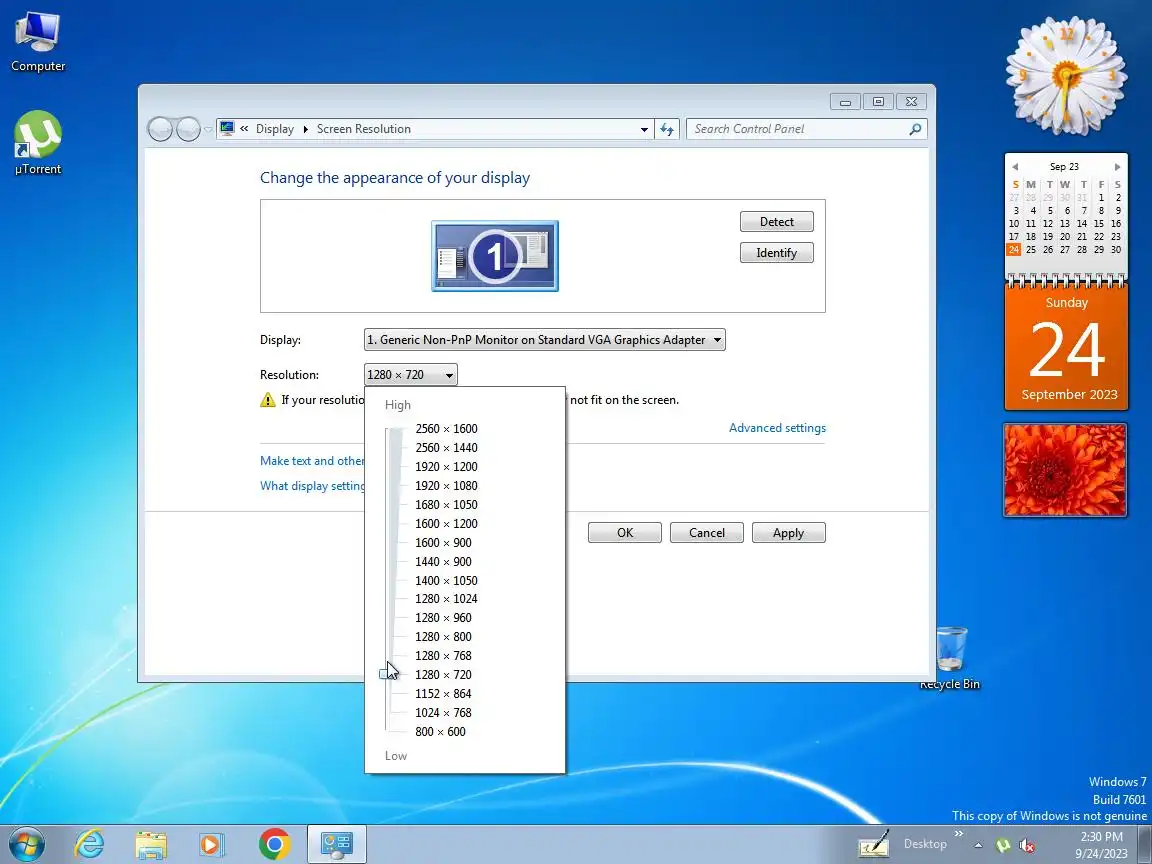Choose 1152 × 864 resolution
Viewport: 1152px width, 864px height.
point(443,694)
